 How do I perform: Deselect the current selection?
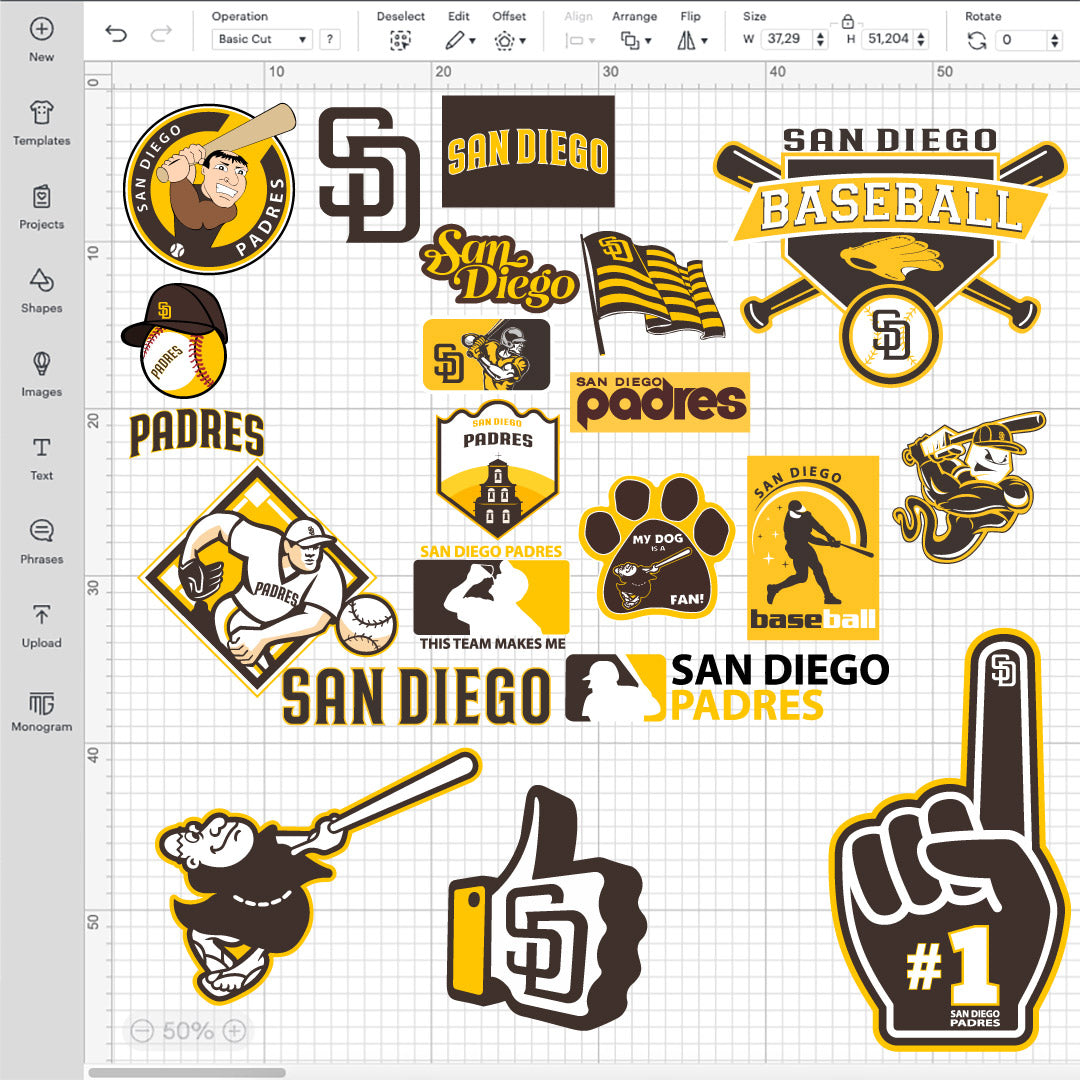tap(400, 40)
